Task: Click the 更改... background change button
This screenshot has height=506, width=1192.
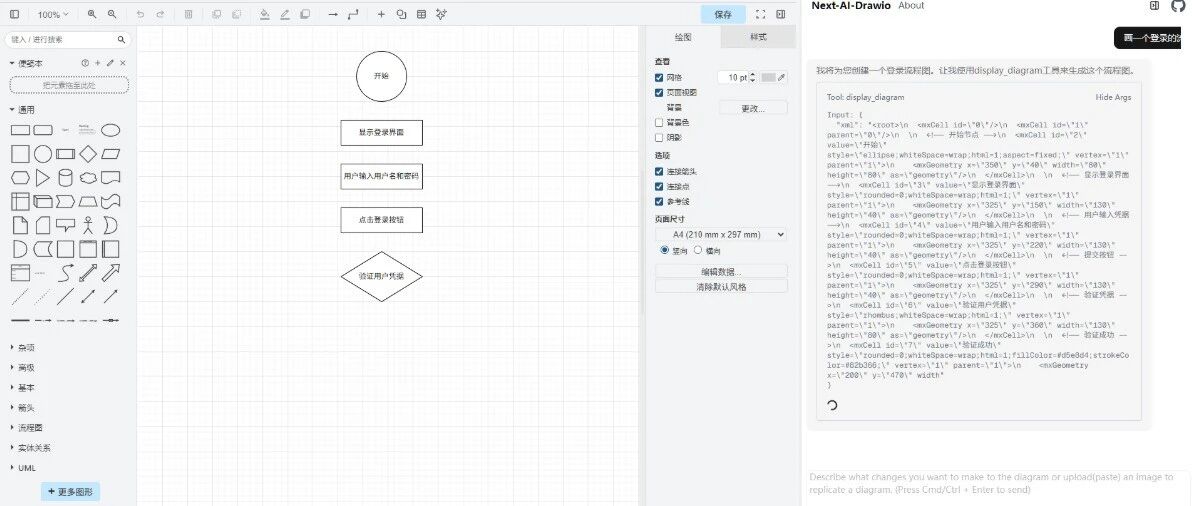Action: pyautogui.click(x=753, y=108)
